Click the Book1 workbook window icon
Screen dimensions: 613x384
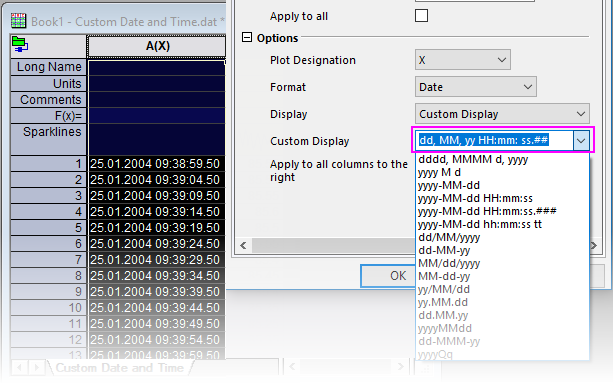point(18,21)
